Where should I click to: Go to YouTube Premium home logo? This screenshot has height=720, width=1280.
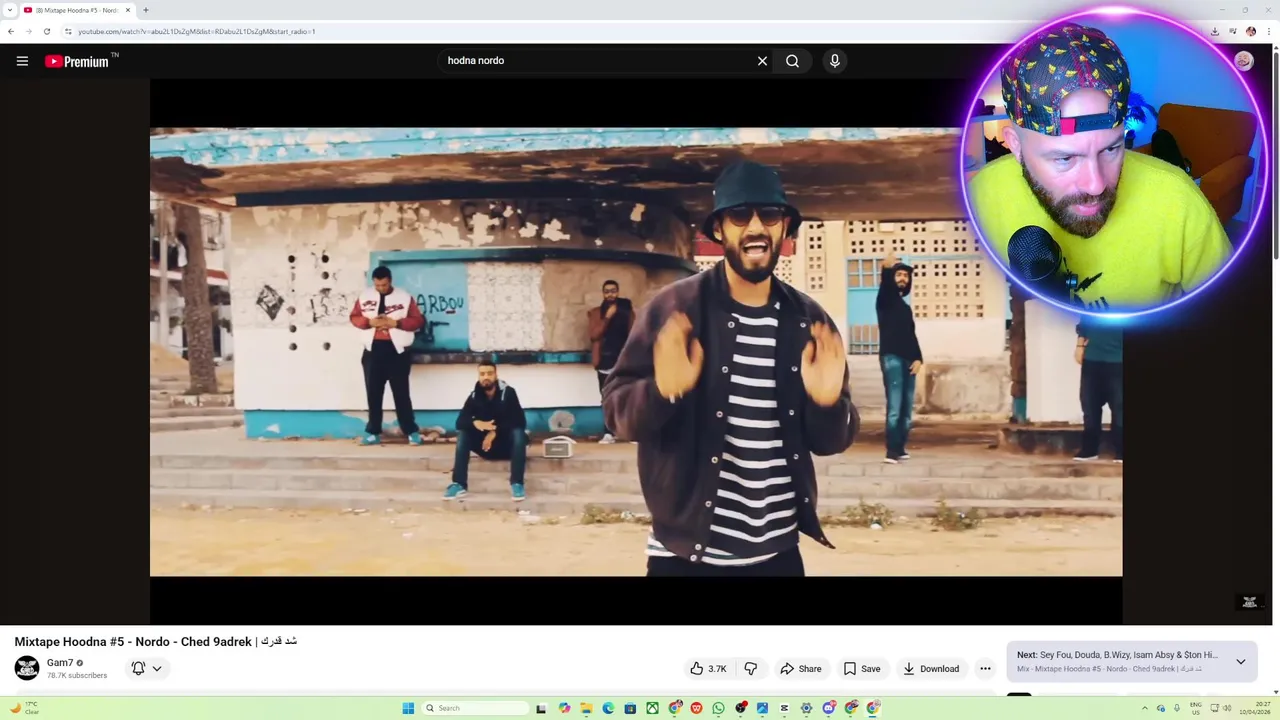coord(77,61)
